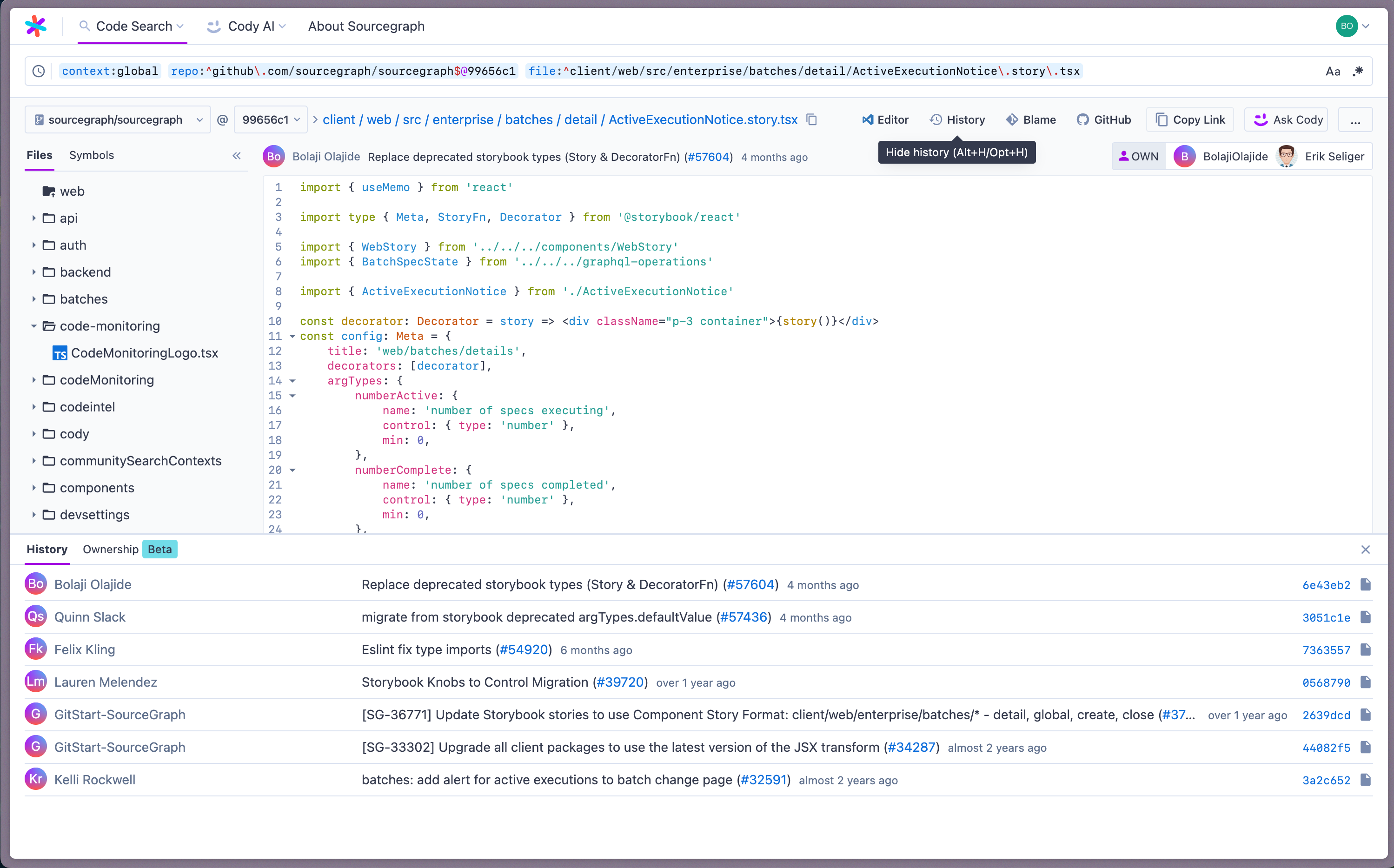Image resolution: width=1394 pixels, height=868 pixels.
Task: Open About Sourcegraph page
Action: click(366, 26)
